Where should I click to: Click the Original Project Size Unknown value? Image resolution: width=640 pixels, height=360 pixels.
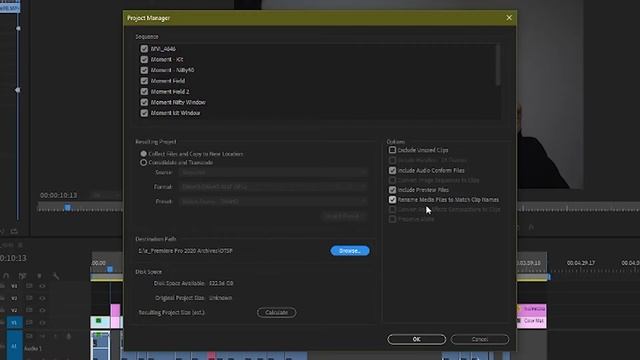click(220, 298)
